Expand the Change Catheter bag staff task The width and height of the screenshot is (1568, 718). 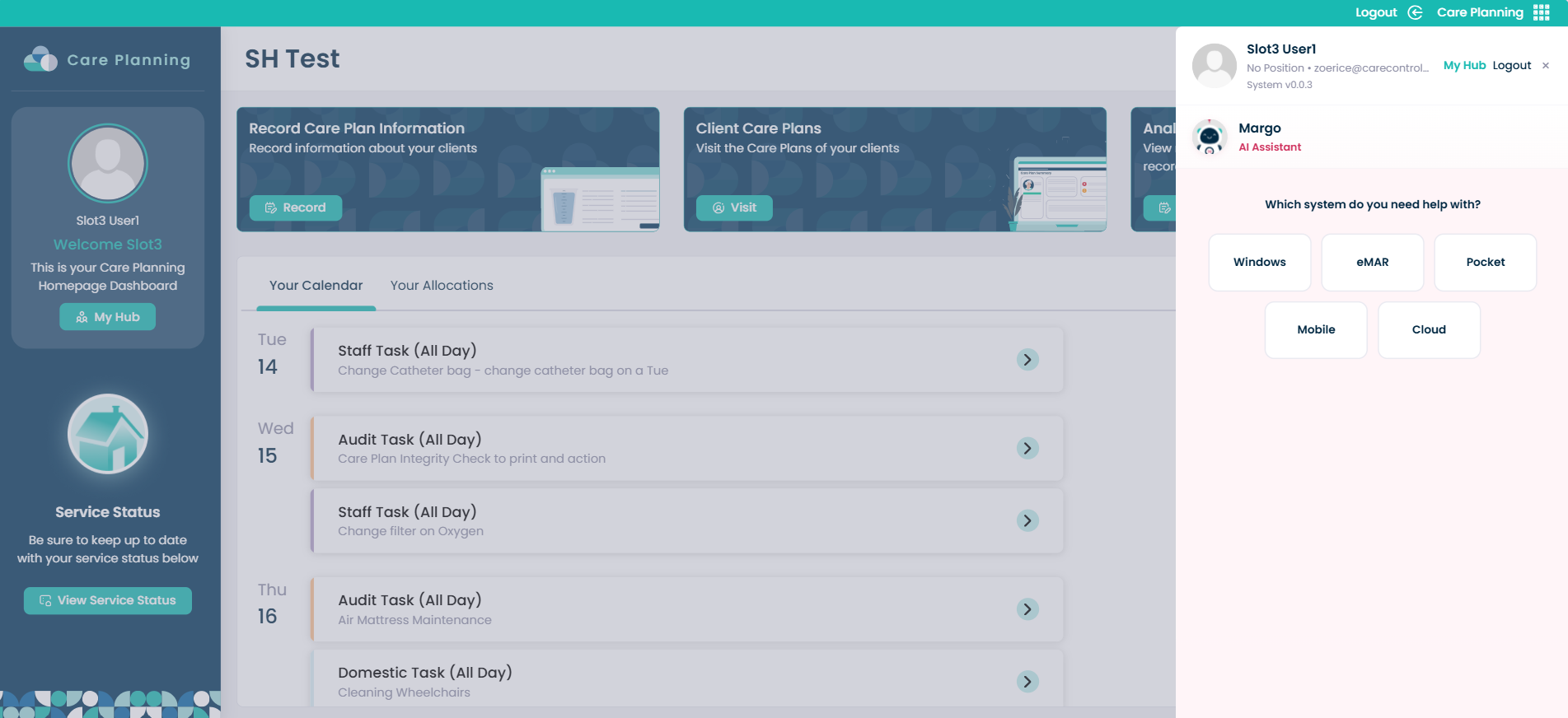coord(1027,360)
